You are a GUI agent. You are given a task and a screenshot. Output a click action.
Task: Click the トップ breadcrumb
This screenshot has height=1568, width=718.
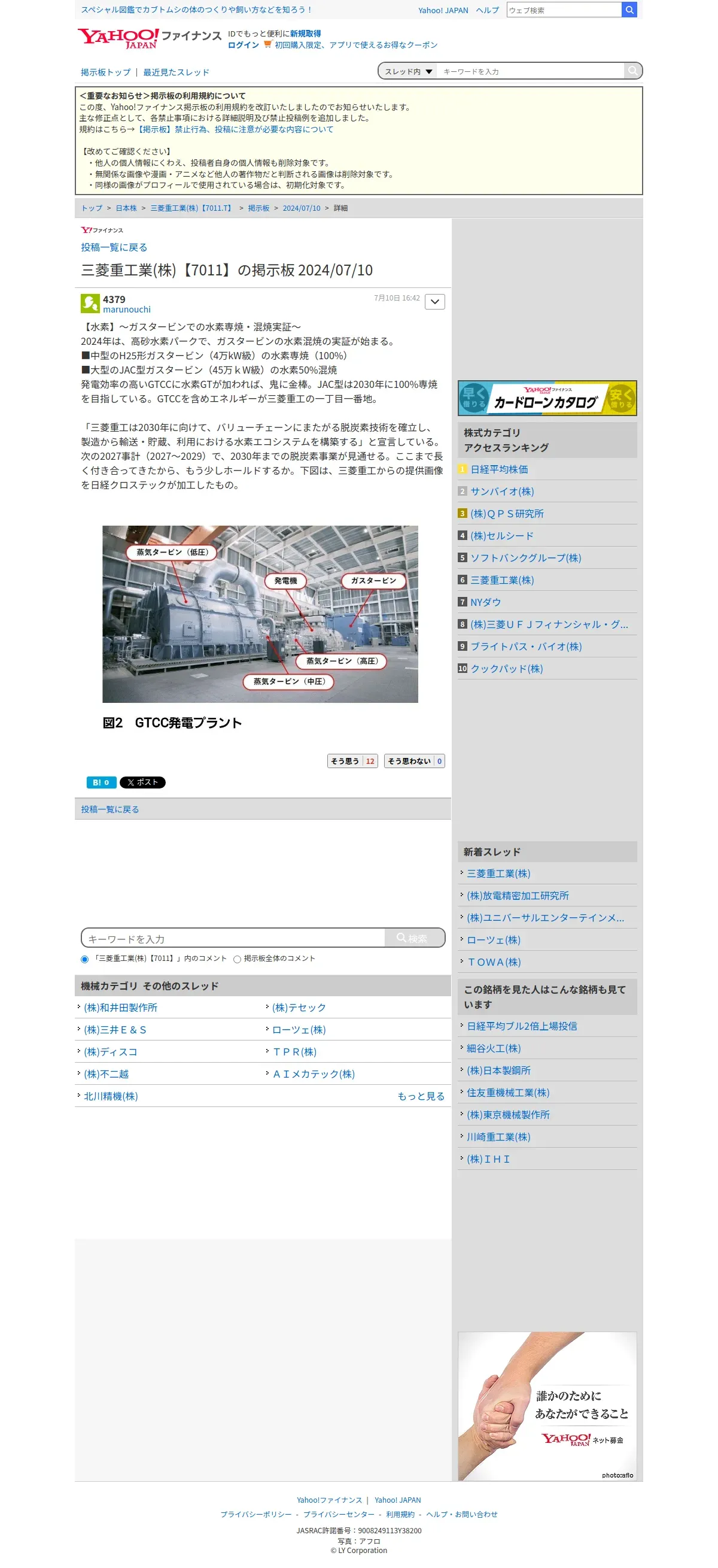[x=92, y=208]
